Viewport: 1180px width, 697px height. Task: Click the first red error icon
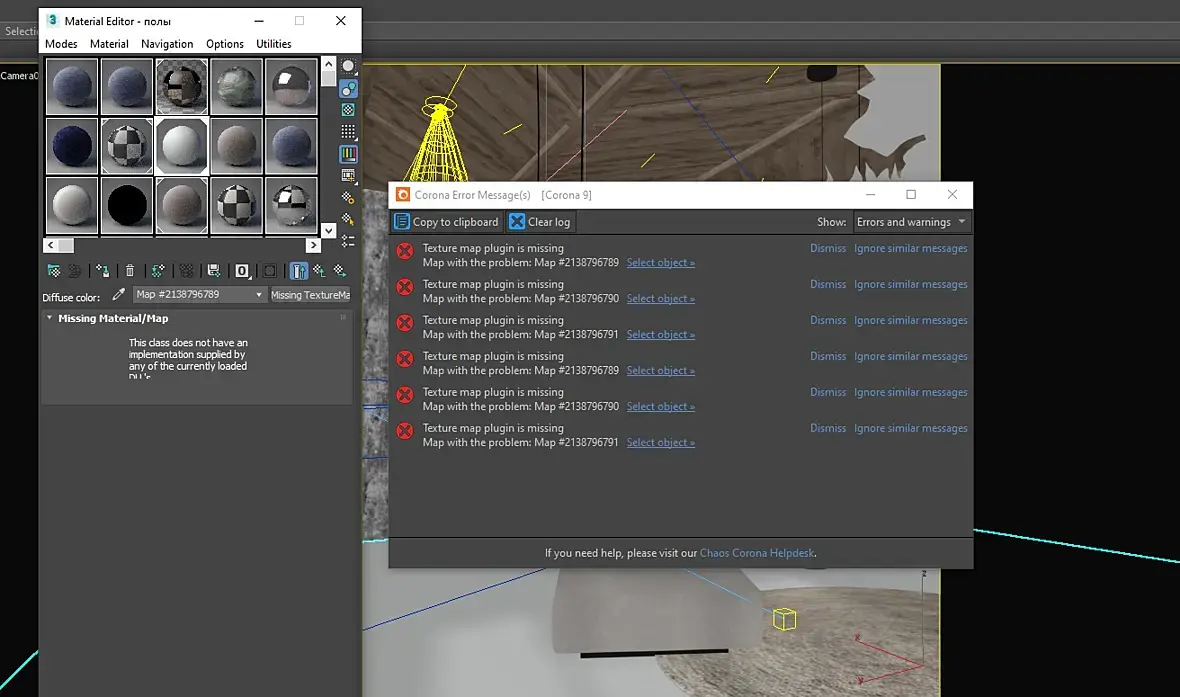point(405,251)
